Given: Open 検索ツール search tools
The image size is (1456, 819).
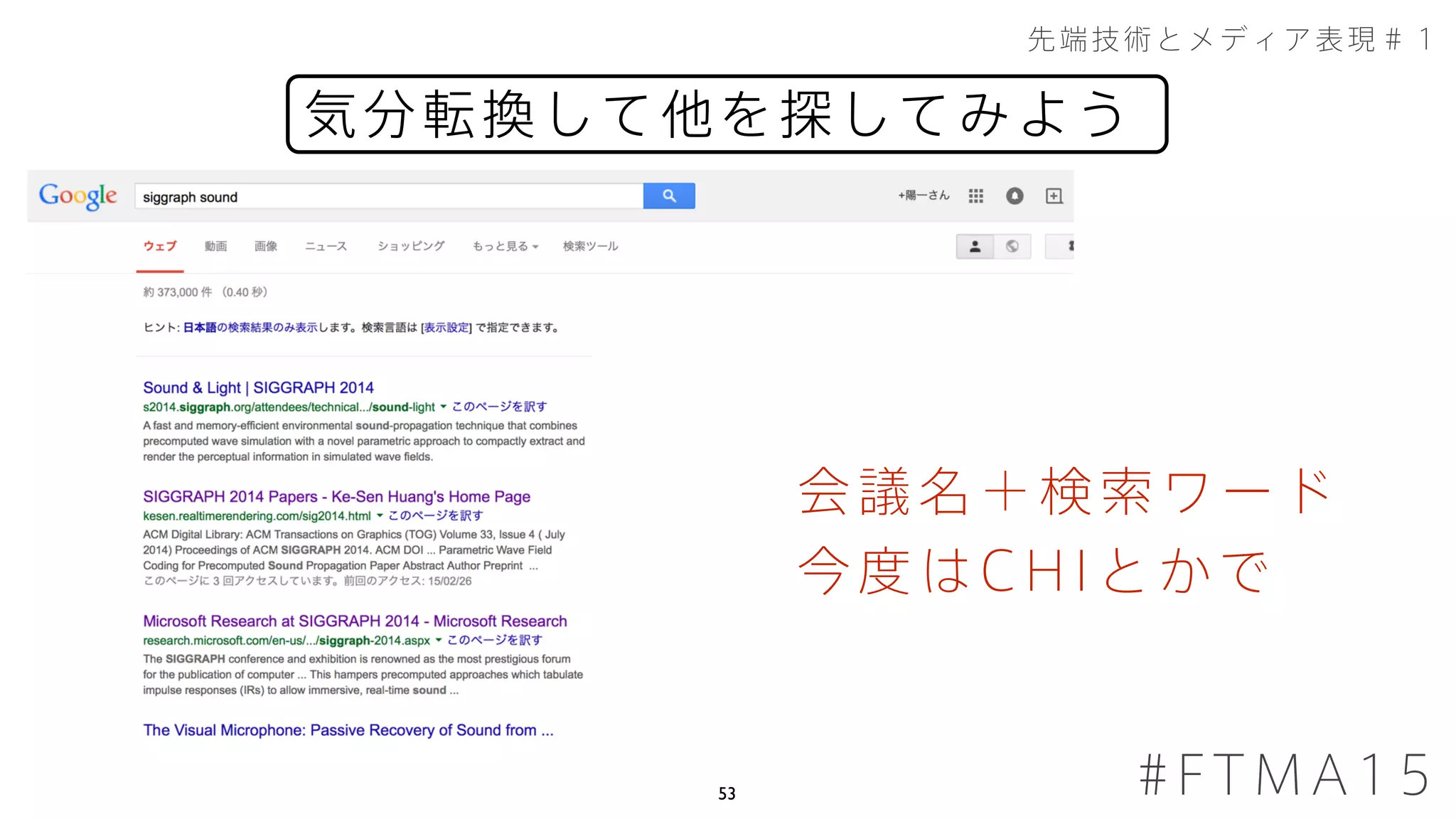Looking at the screenshot, I should point(590,246).
